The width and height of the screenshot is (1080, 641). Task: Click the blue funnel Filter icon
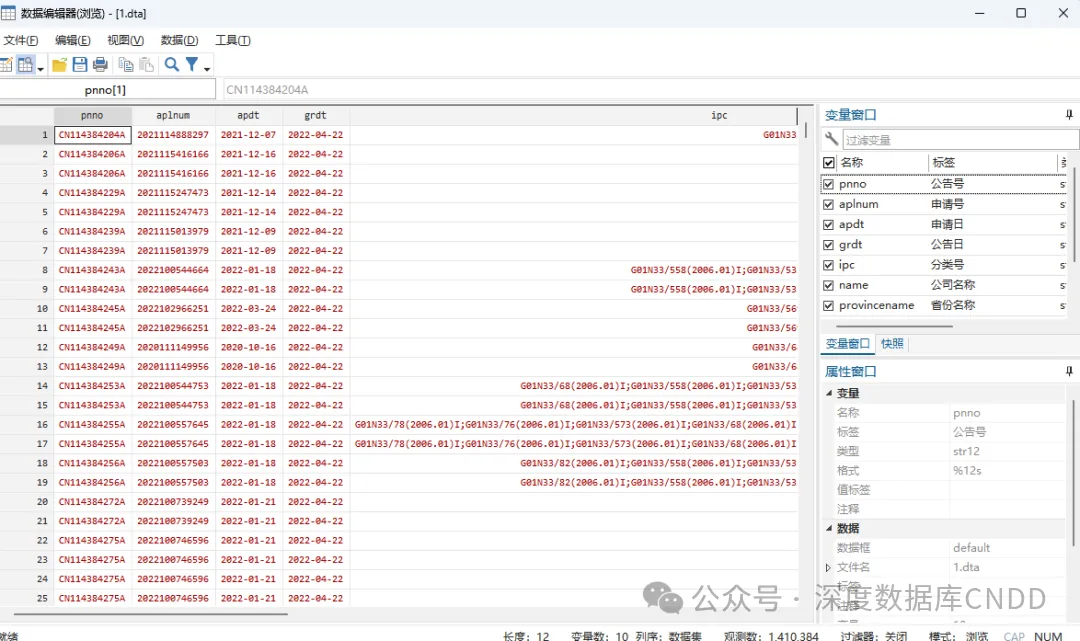pos(192,65)
